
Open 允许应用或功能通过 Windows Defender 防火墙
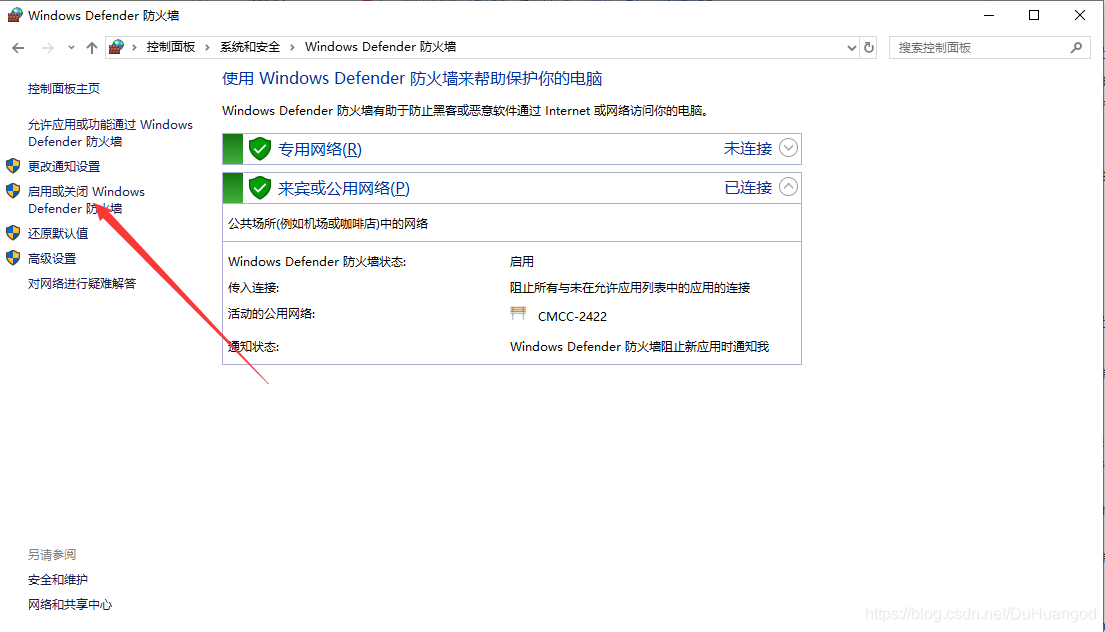(110, 133)
